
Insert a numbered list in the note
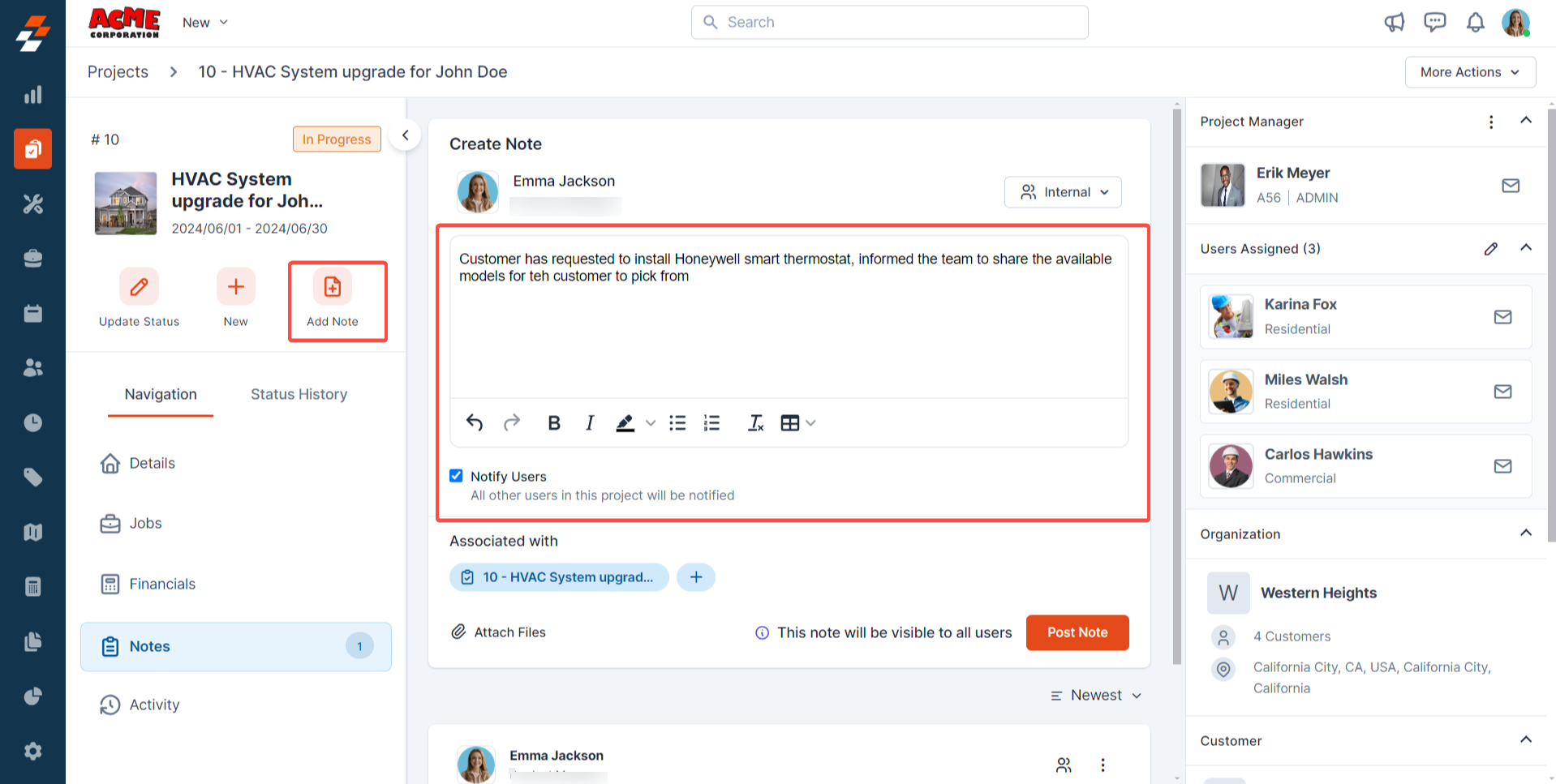point(711,423)
